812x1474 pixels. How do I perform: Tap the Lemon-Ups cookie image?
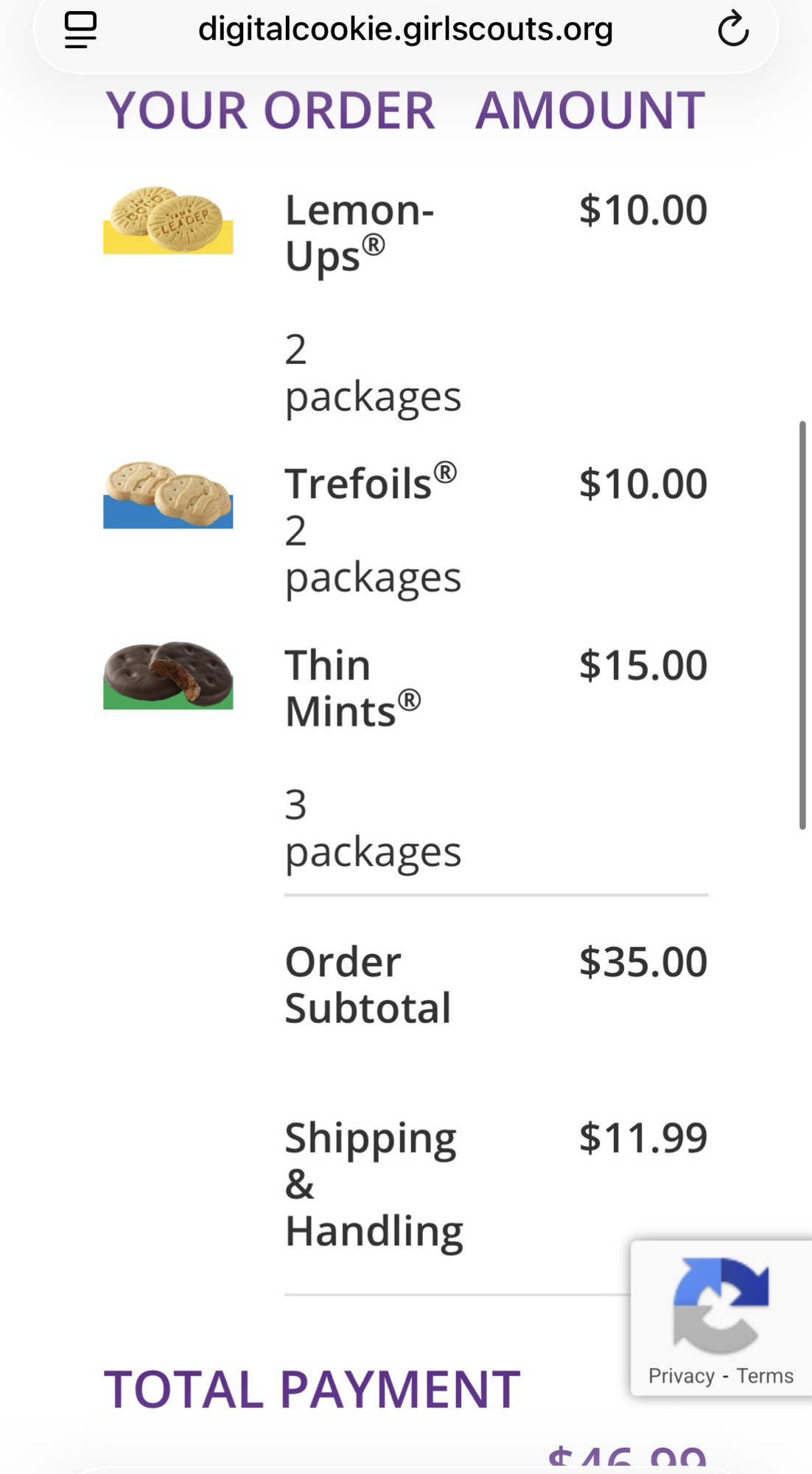[x=168, y=220]
